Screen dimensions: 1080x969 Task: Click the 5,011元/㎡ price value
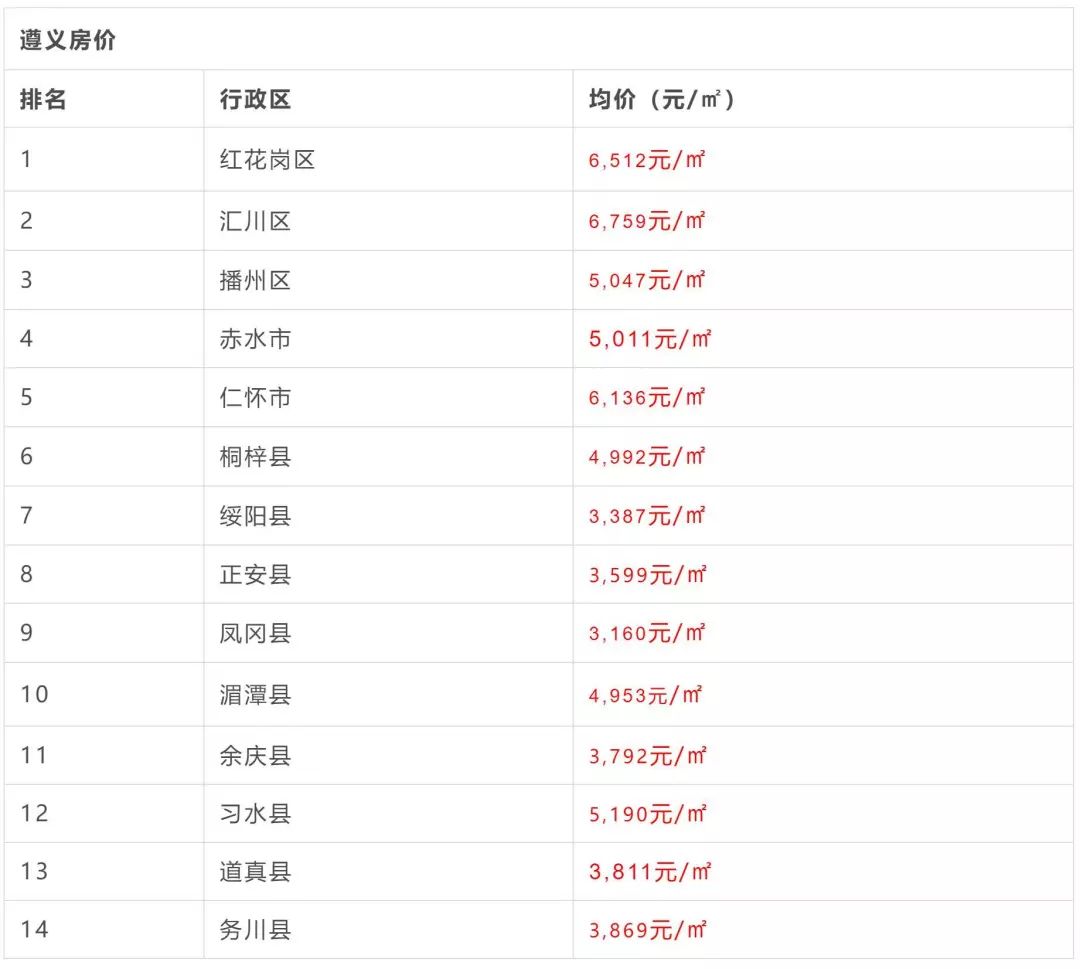point(650,339)
